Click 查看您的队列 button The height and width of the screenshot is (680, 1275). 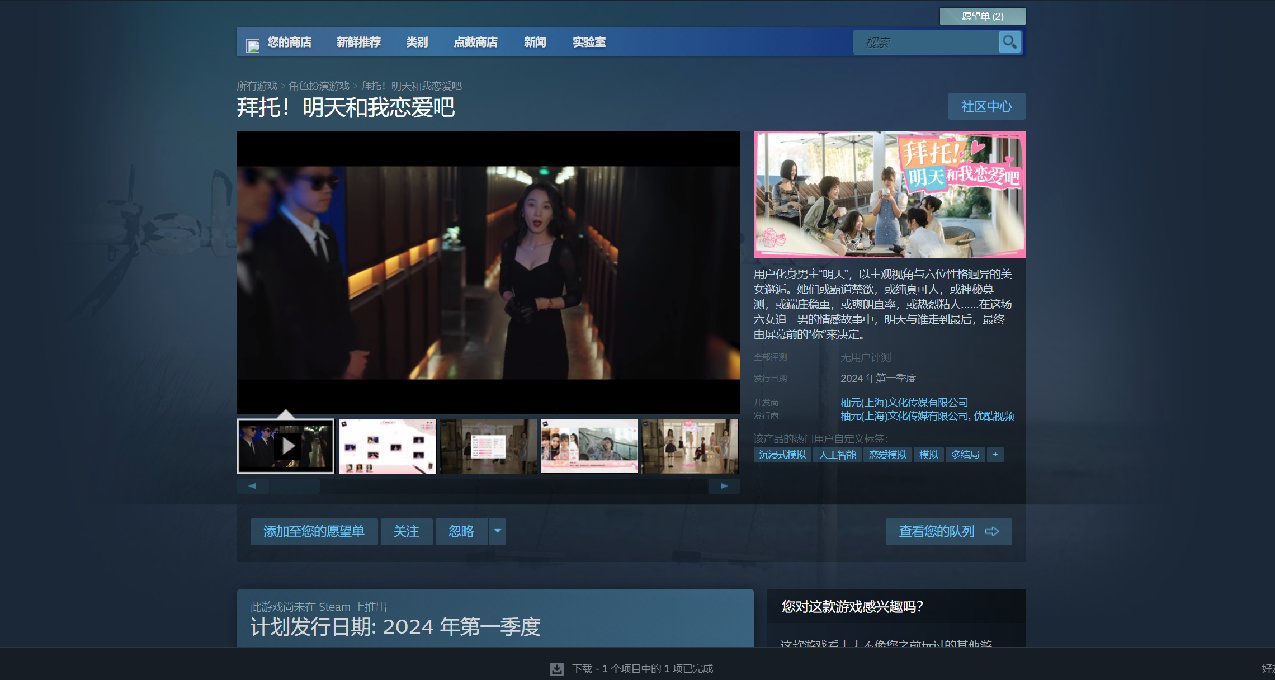point(949,532)
